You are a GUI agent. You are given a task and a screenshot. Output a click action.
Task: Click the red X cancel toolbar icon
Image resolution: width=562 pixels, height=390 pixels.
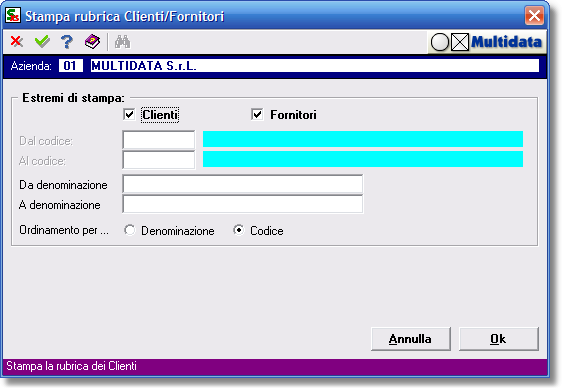tap(17, 42)
